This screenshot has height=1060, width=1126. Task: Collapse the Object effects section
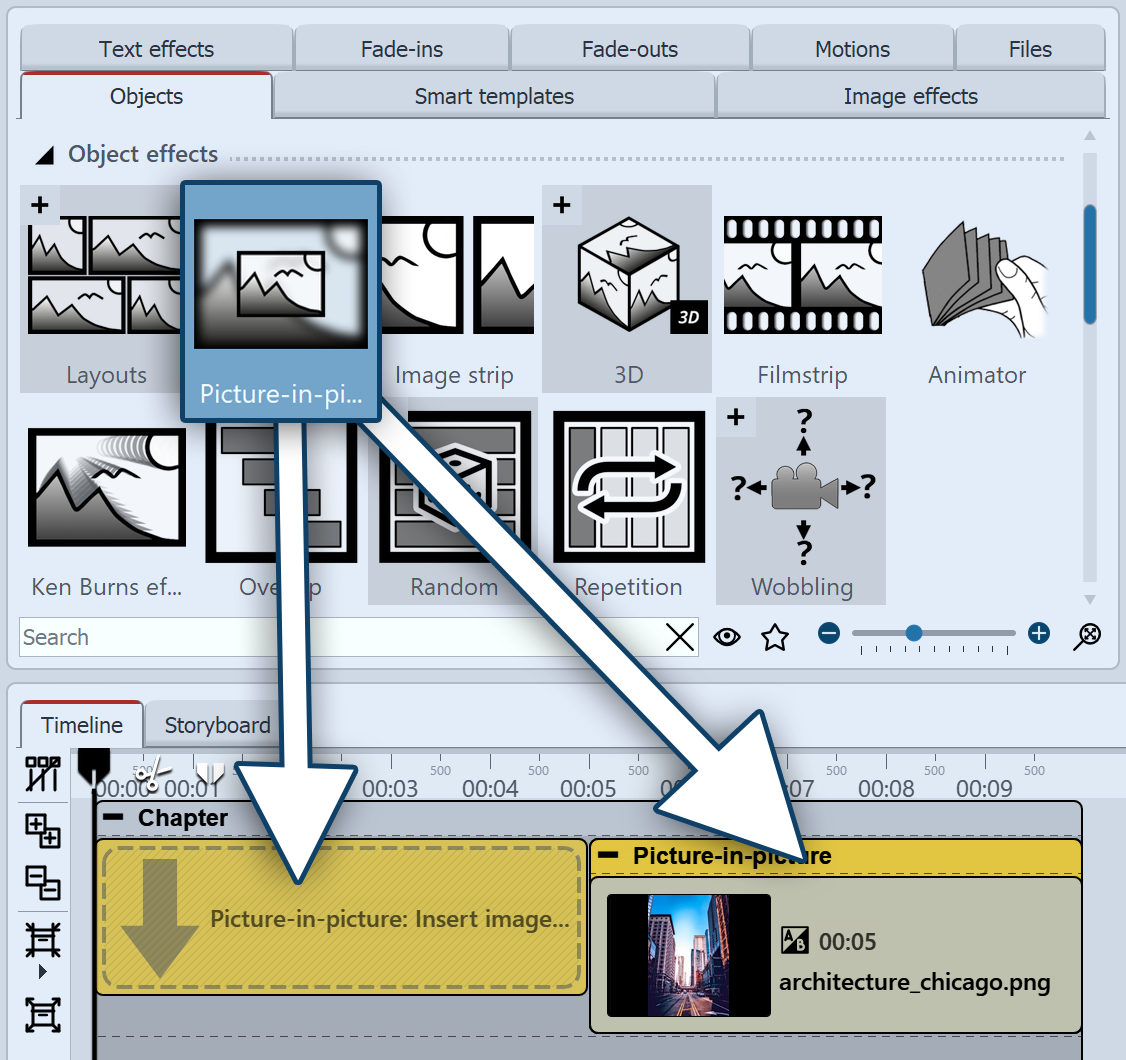click(46, 155)
